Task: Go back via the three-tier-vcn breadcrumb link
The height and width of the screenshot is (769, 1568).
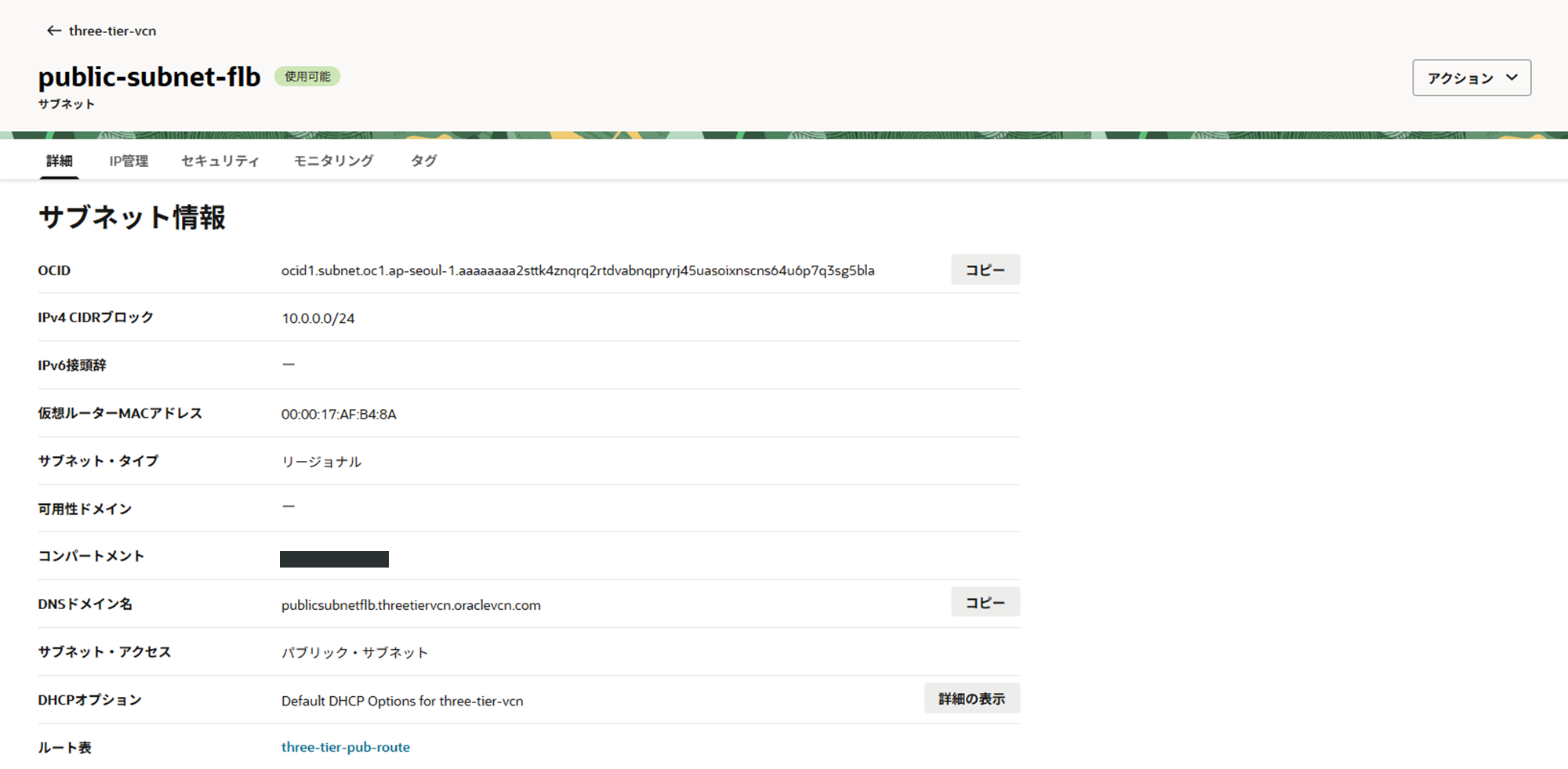Action: (x=112, y=31)
